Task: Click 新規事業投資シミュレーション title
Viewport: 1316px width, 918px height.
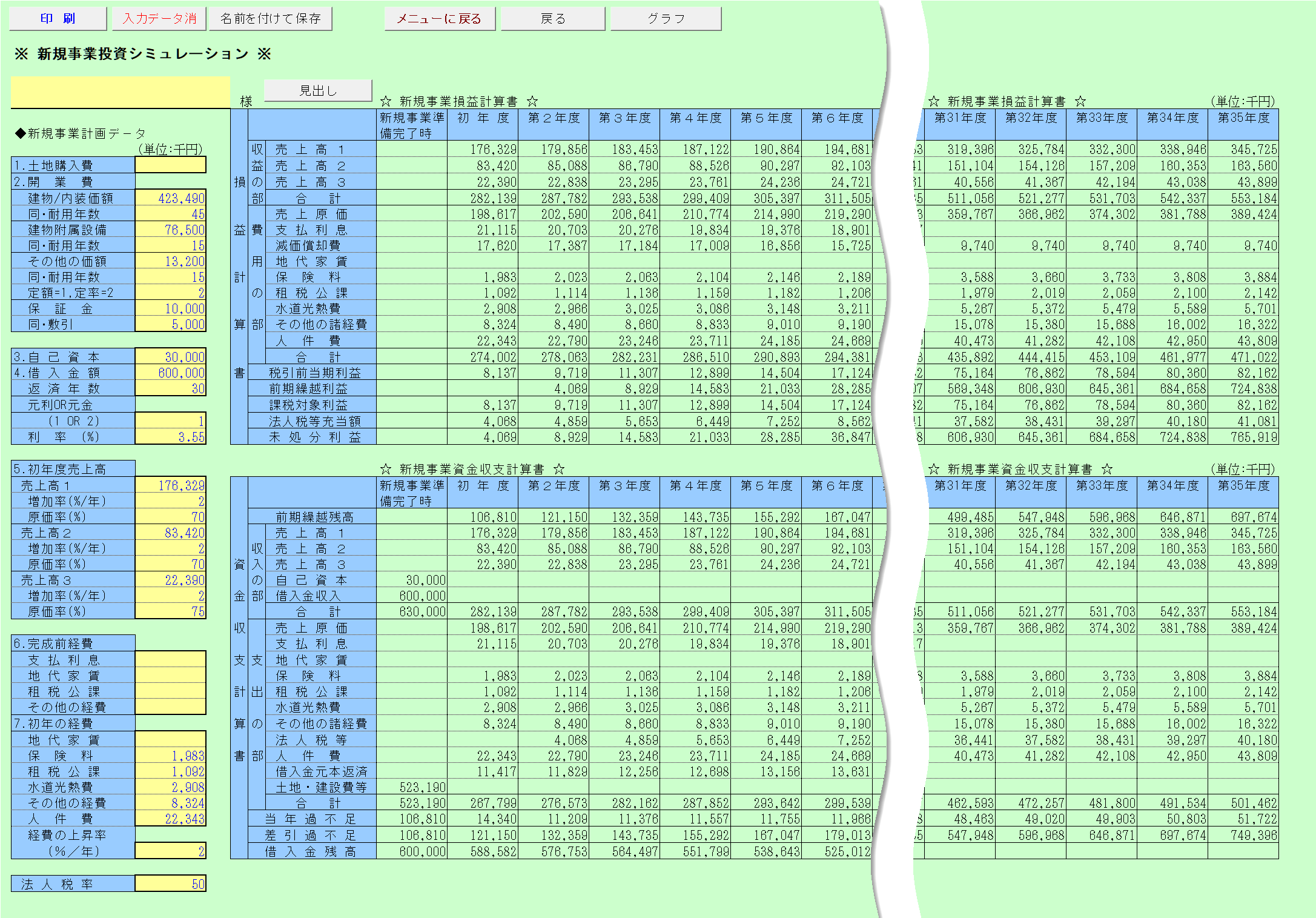Action: pos(143,54)
